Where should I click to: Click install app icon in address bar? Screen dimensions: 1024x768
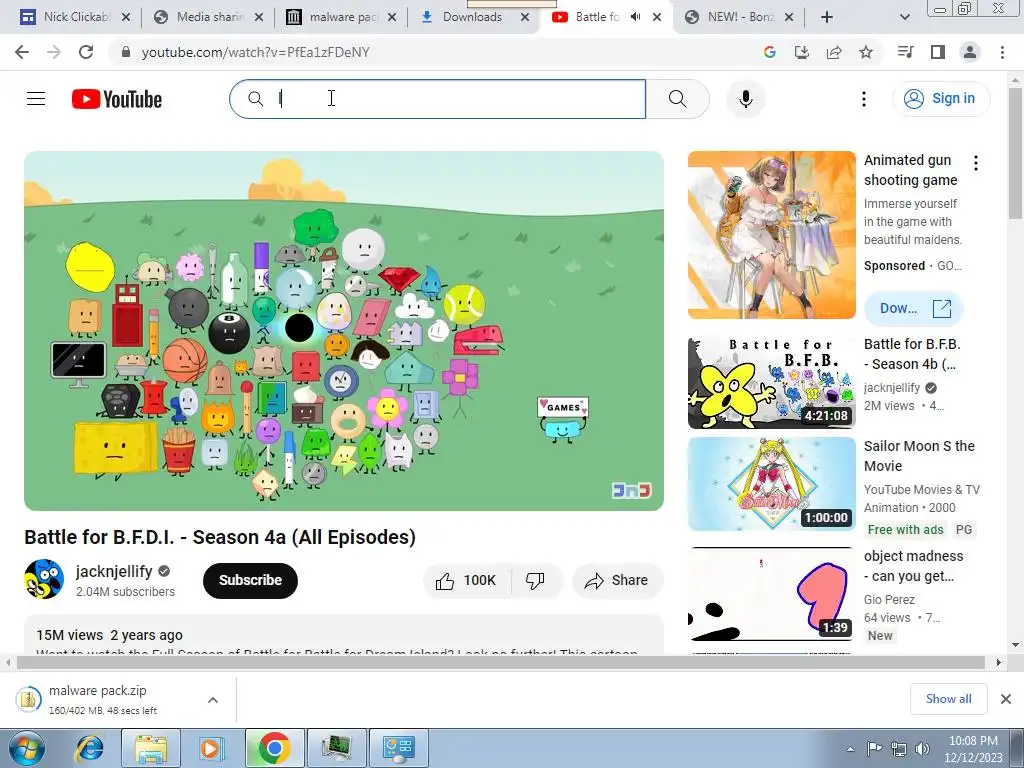click(x=801, y=52)
